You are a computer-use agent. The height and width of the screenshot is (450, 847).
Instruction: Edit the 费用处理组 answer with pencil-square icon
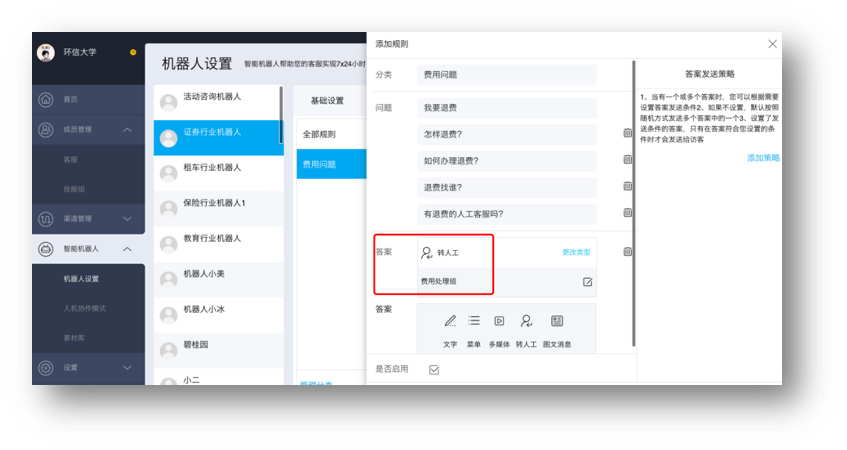[x=588, y=282]
